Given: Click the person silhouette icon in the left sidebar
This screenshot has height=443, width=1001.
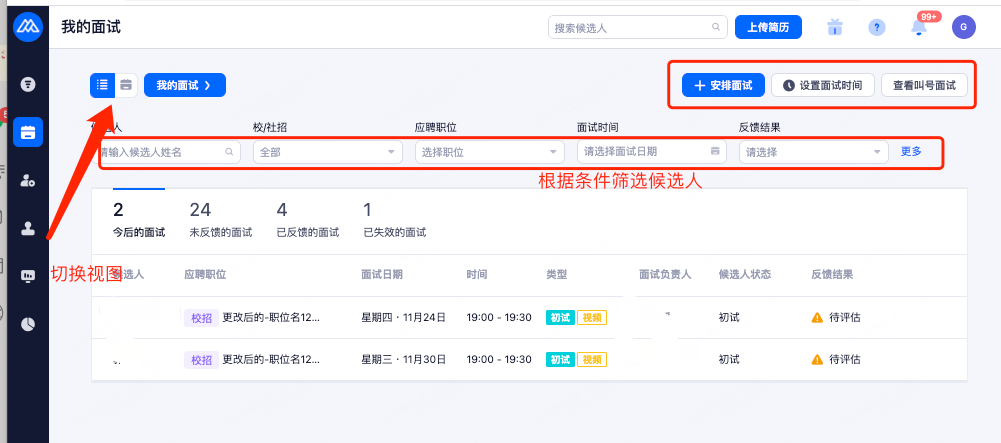Looking at the screenshot, I should (28, 228).
